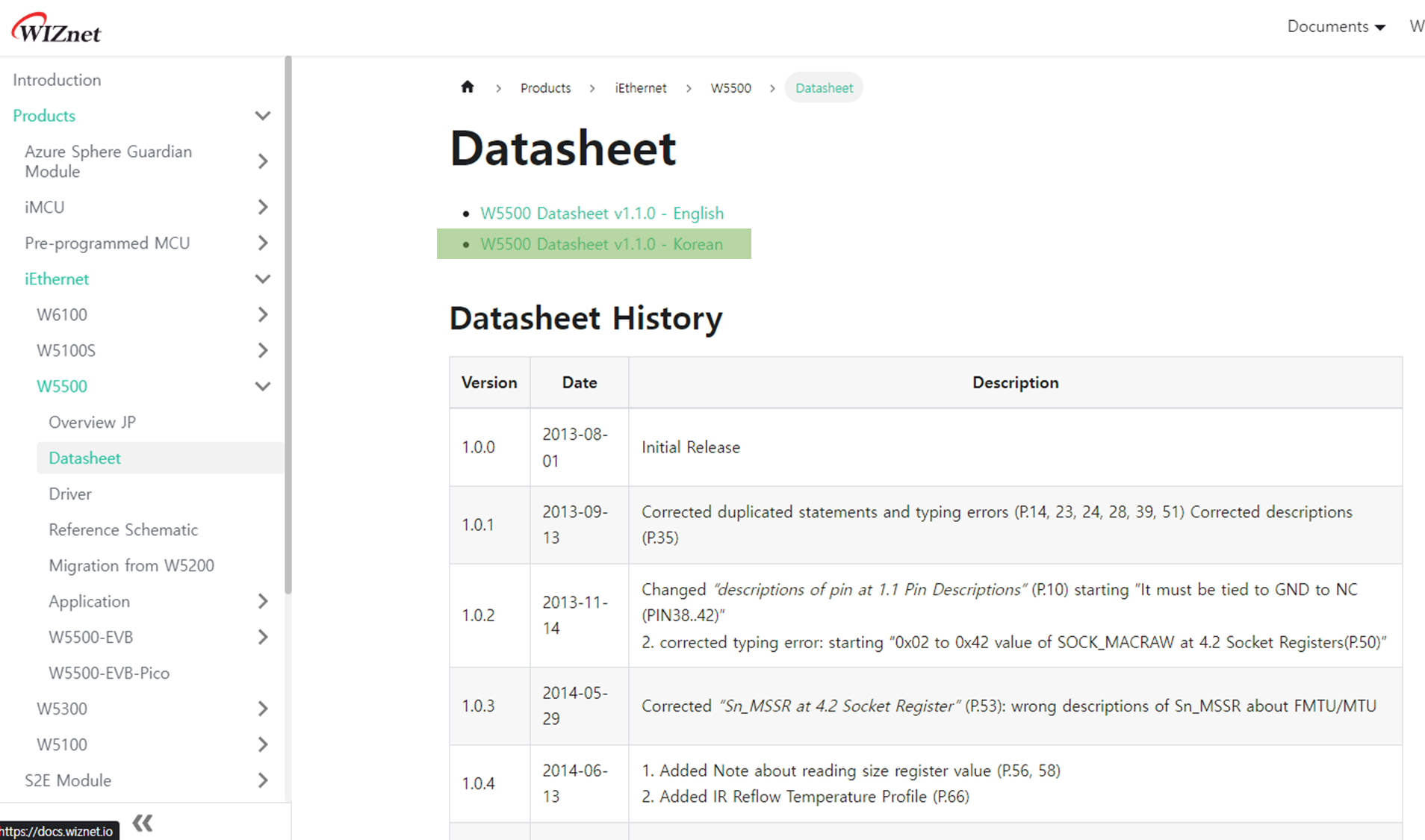Open W5500-EVB sidebar item
The width and height of the screenshot is (1425, 840).
[x=91, y=637]
